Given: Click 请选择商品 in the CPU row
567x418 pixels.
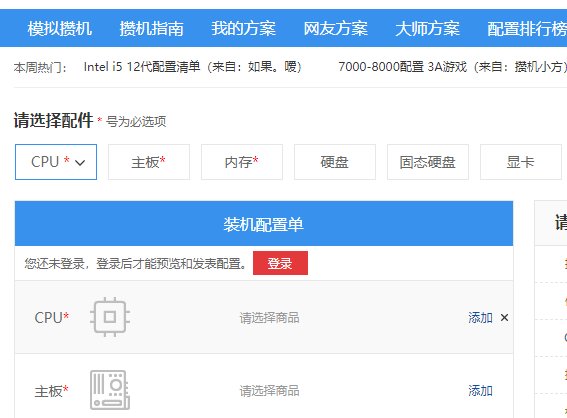Looking at the screenshot, I should point(269,318).
